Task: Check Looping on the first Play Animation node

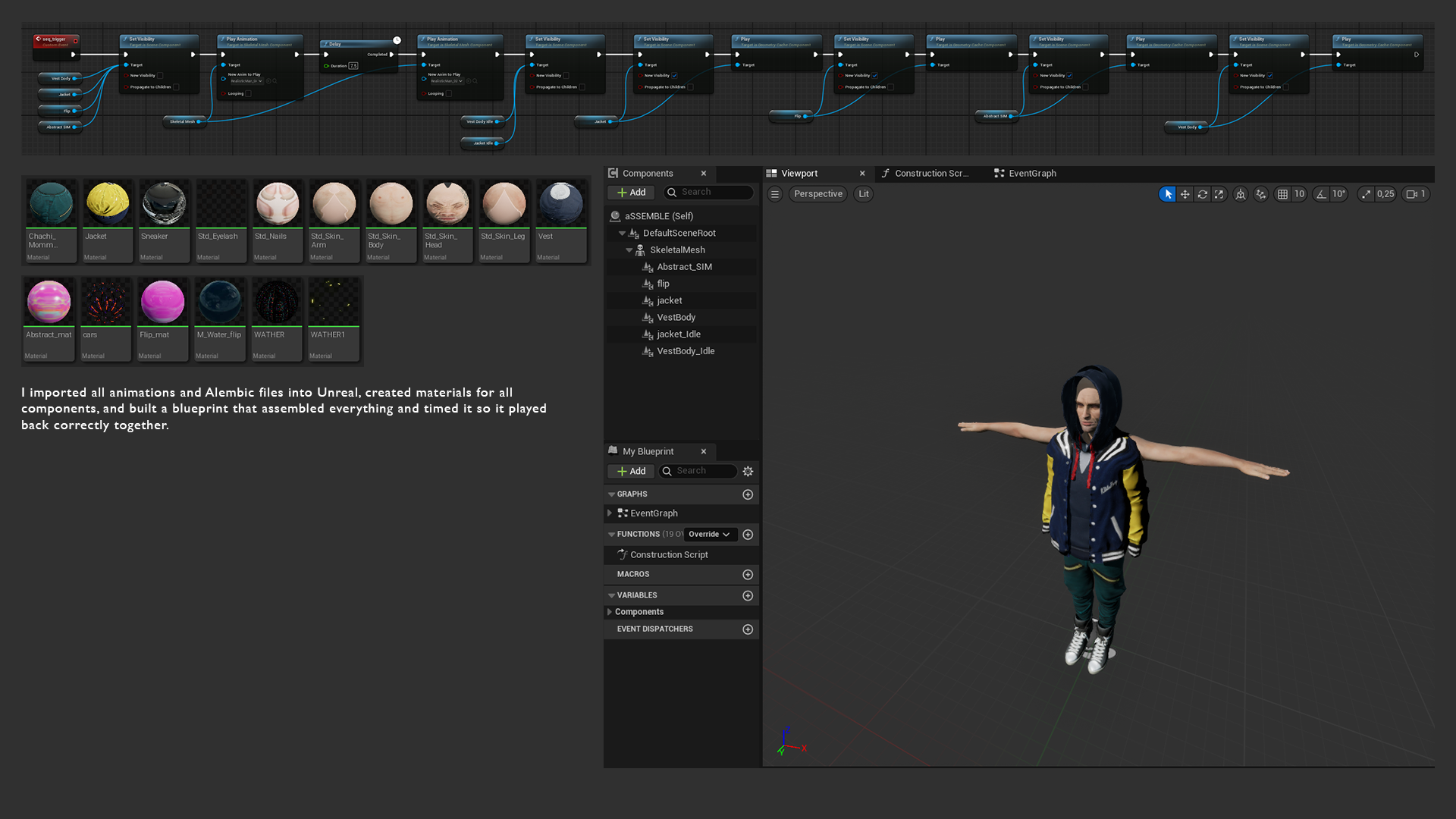Action: (x=249, y=94)
